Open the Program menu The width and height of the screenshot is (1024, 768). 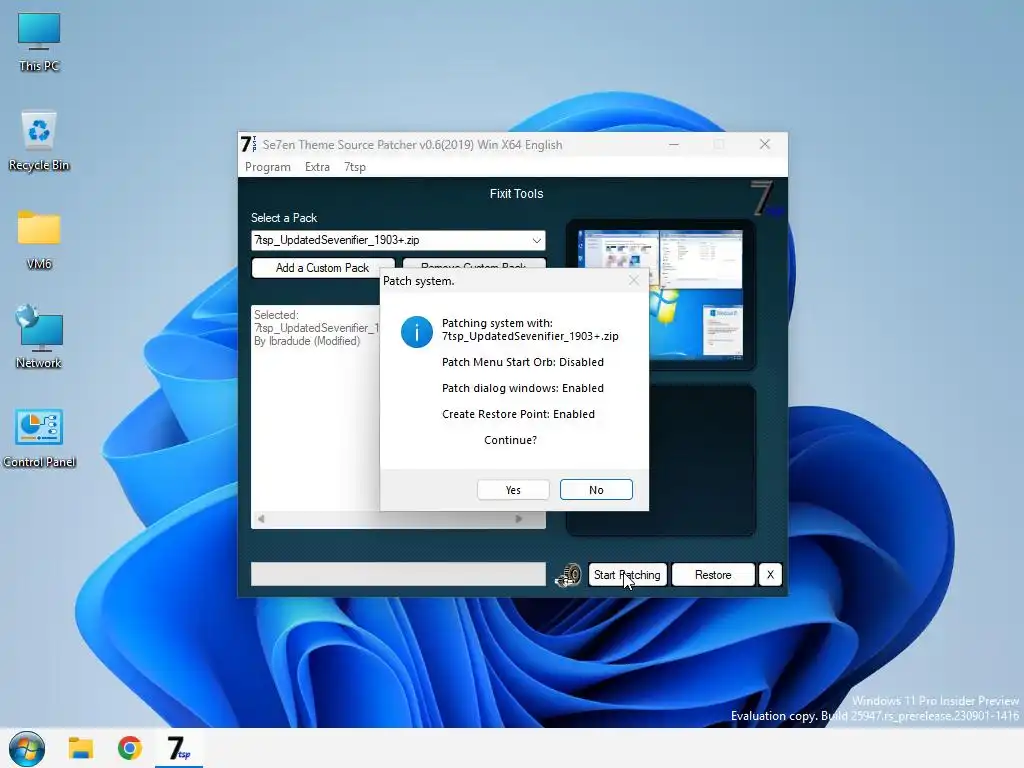click(x=268, y=167)
